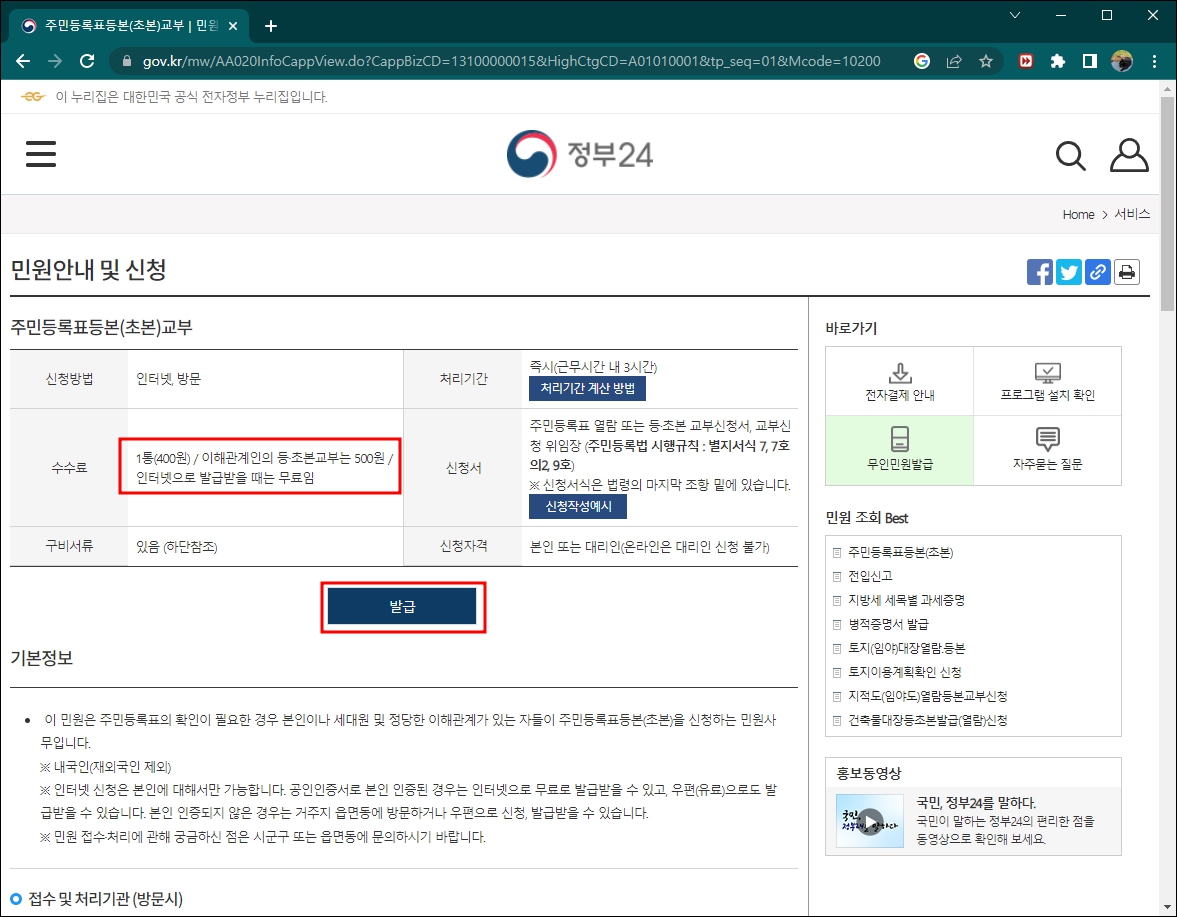The image size is (1177, 917).
Task: Share the page via Twitter icon
Action: (1068, 271)
